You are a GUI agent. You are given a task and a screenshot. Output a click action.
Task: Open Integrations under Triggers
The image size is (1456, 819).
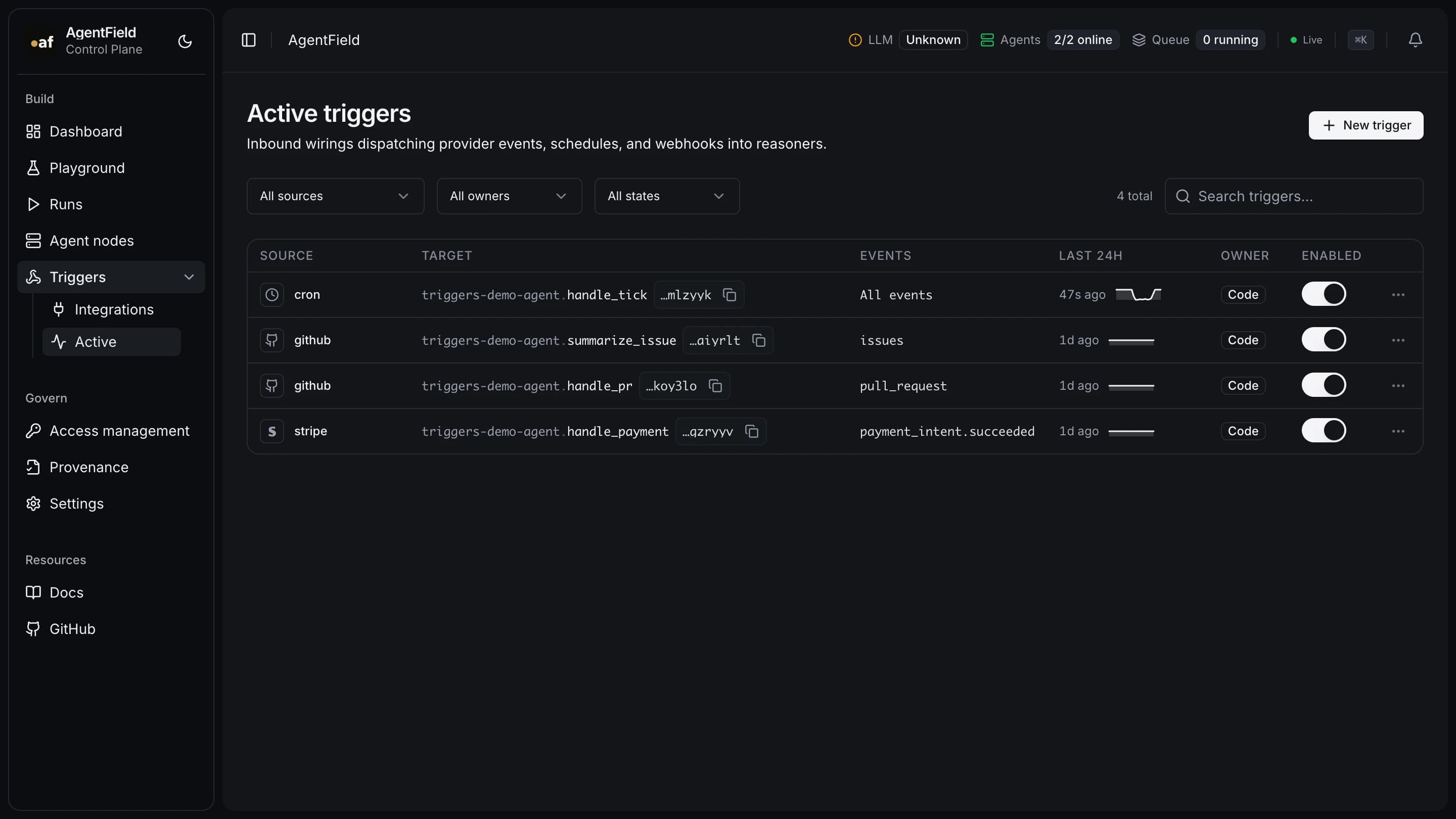[x=112, y=309]
